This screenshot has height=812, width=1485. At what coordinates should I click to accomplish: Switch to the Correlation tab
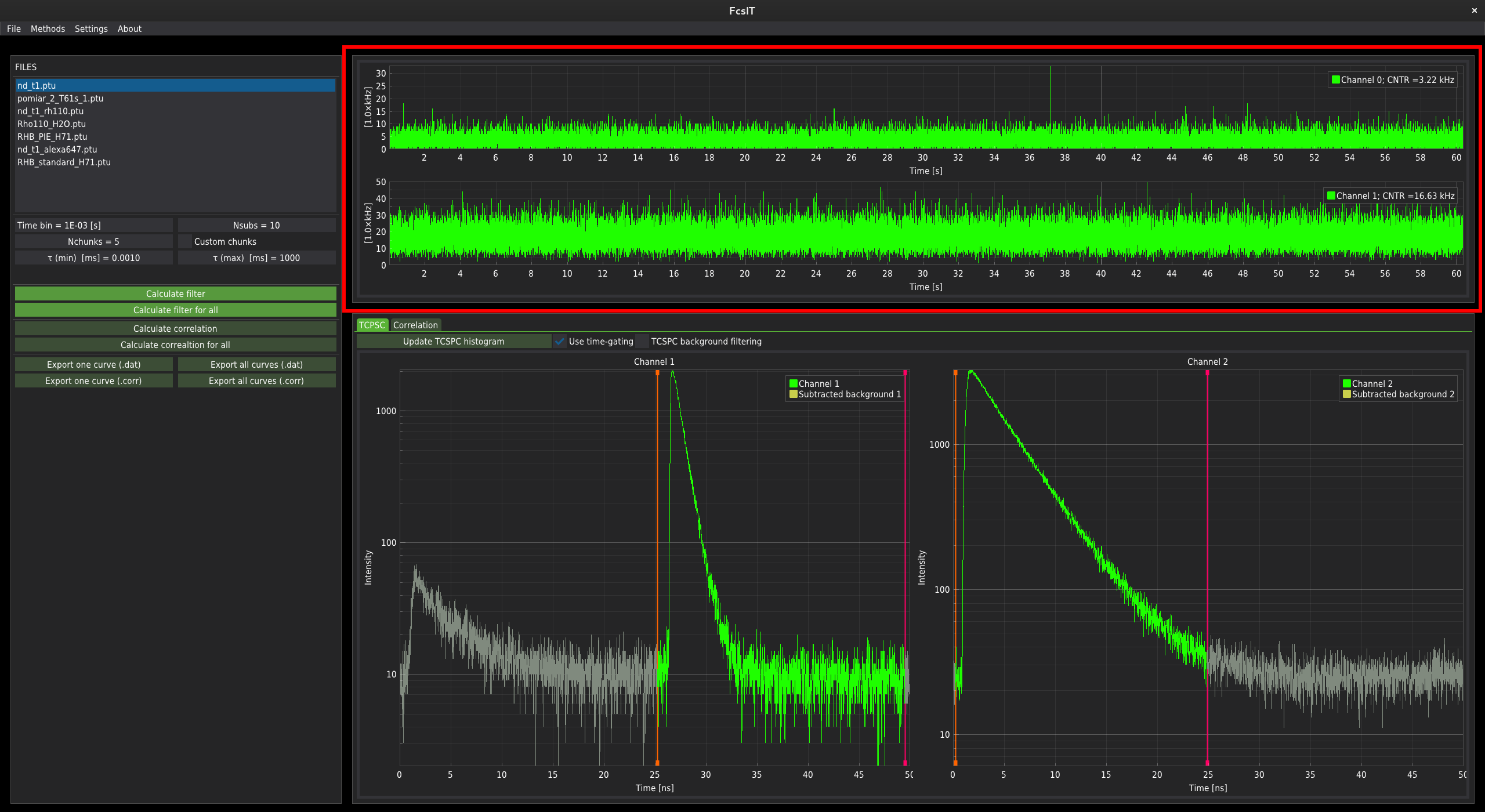tap(415, 325)
